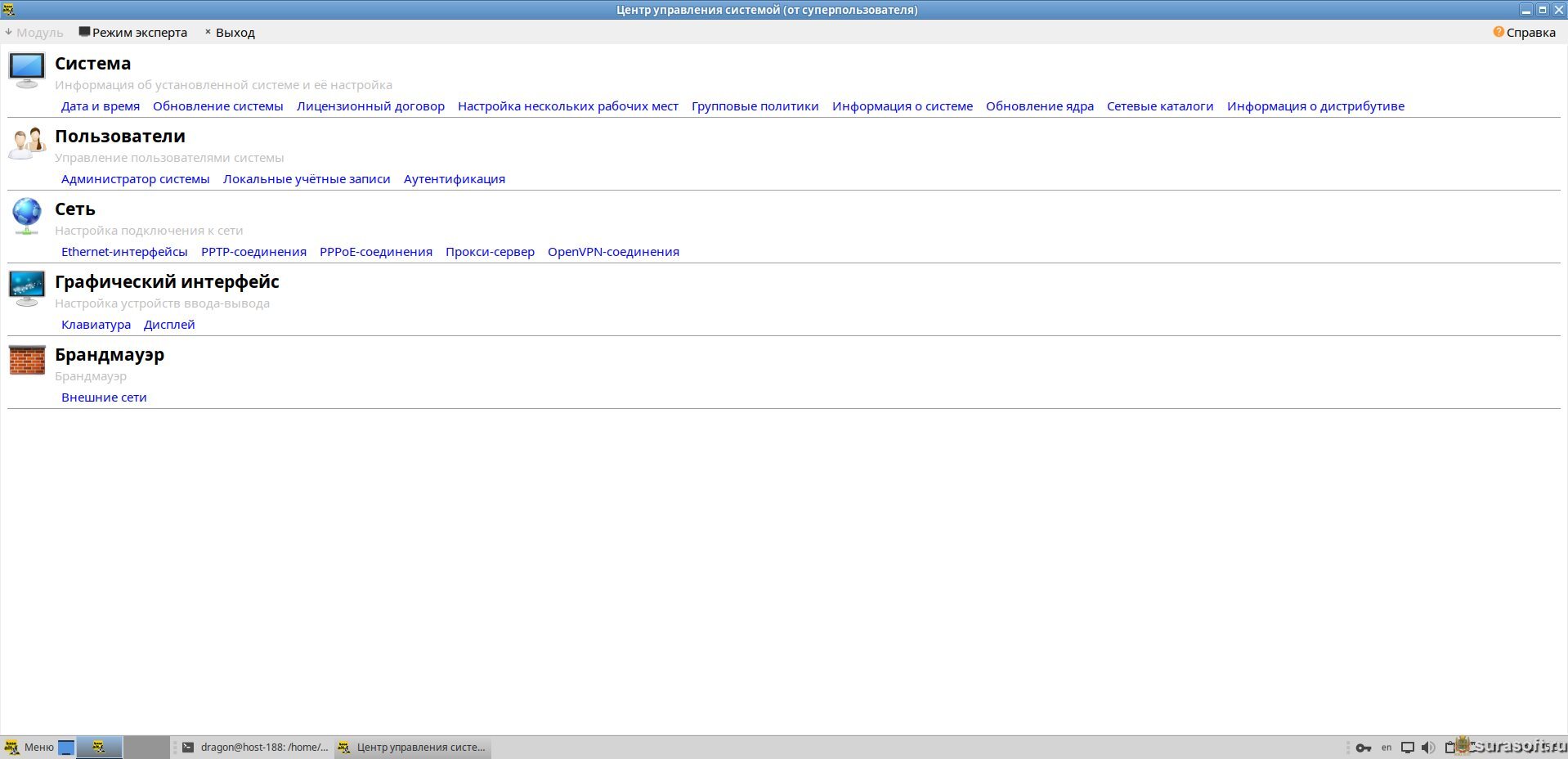Viewport: 1568px width, 759px height.
Task: Click the Сеть globe icon
Action: (x=26, y=216)
